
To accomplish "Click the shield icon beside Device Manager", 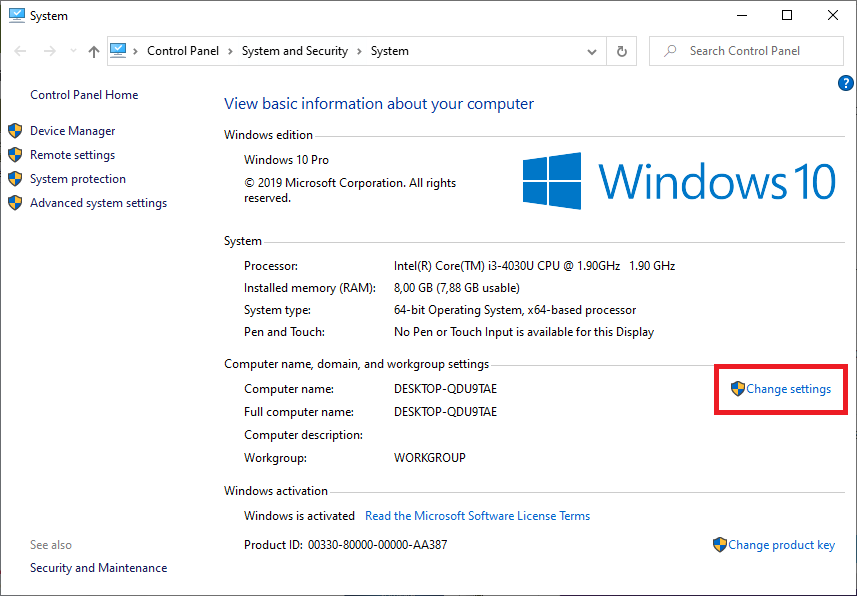I will 15,131.
